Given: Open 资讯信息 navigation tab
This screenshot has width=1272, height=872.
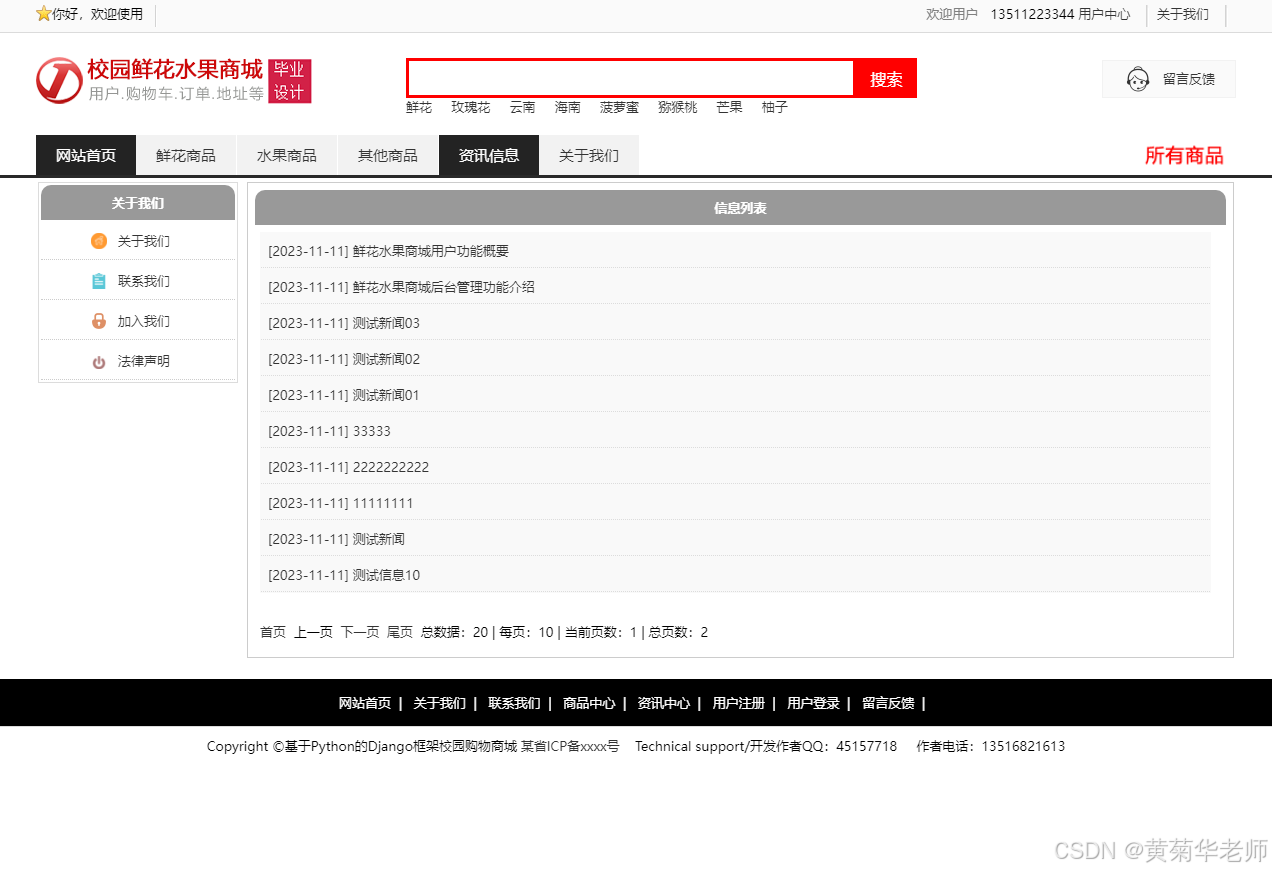Looking at the screenshot, I should [489, 155].
